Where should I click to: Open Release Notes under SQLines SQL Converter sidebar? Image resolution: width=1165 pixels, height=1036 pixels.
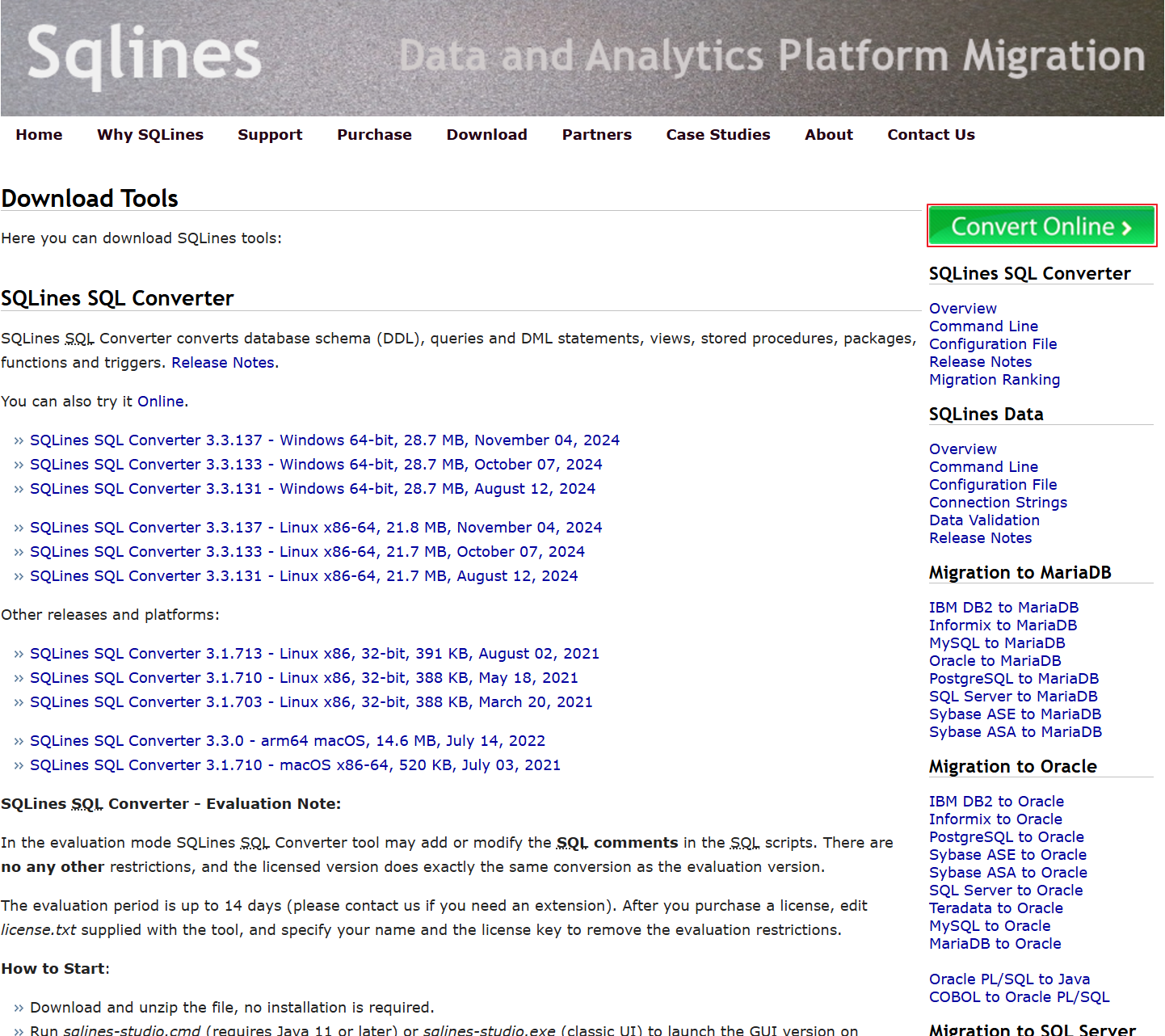coord(980,362)
